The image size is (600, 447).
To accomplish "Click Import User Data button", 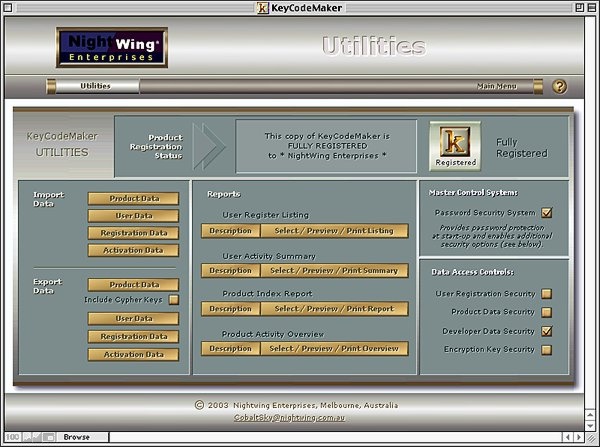I will [133, 216].
